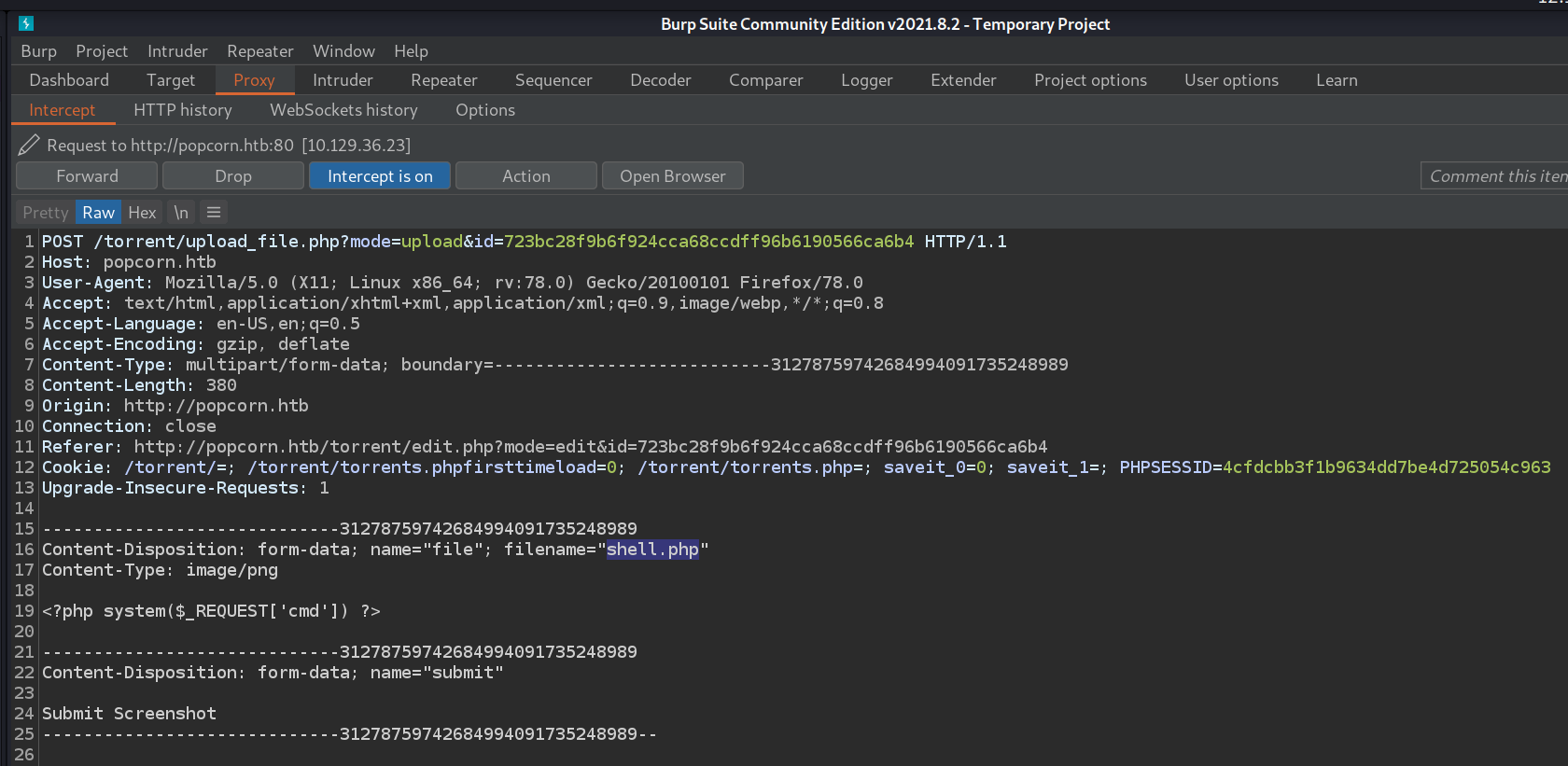Image resolution: width=1568 pixels, height=766 pixels.
Task: Open the Action button menu
Action: 526,176
